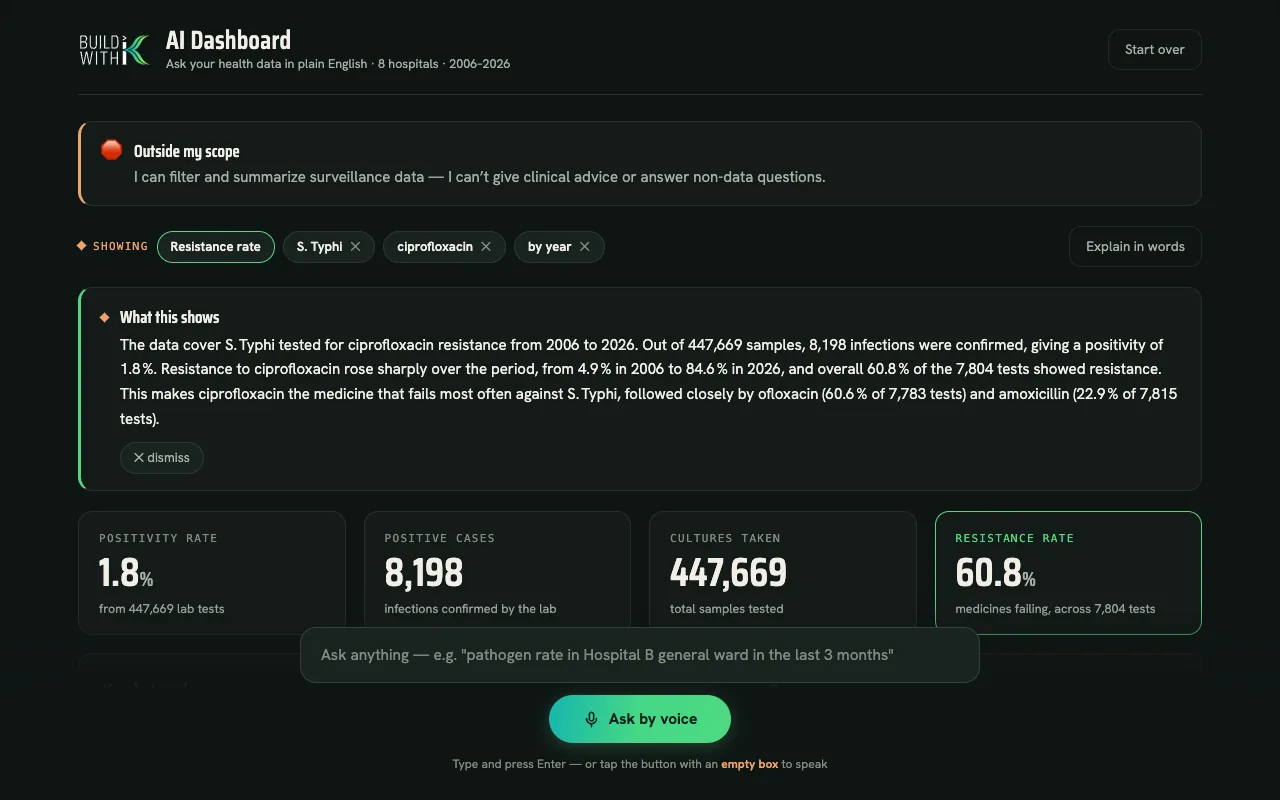The width and height of the screenshot is (1280, 800).
Task: Click the orange diamond icon next to SHOWING
Action: tap(82, 246)
